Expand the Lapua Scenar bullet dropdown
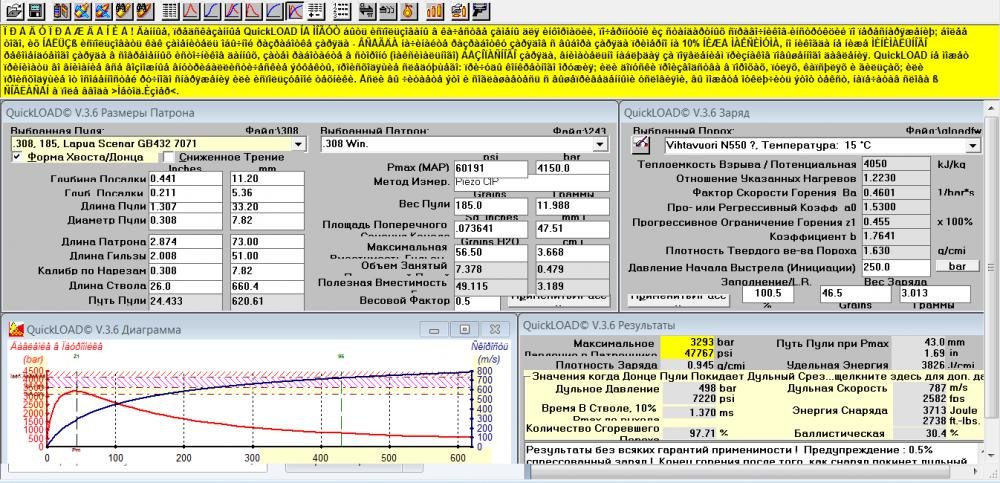Screen dimensions: 1000x483 coord(298,145)
